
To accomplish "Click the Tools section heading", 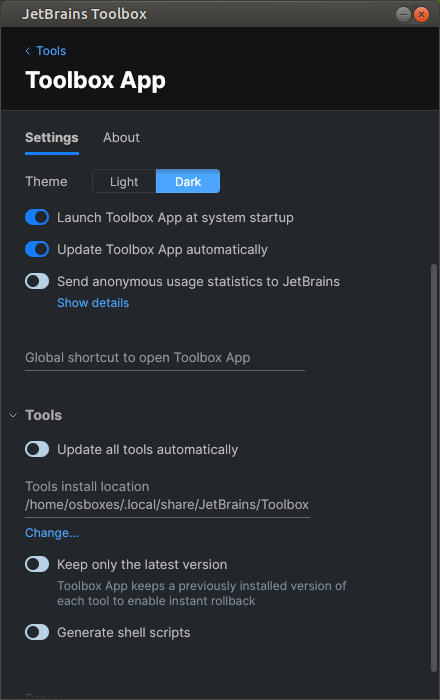I will (43, 415).
